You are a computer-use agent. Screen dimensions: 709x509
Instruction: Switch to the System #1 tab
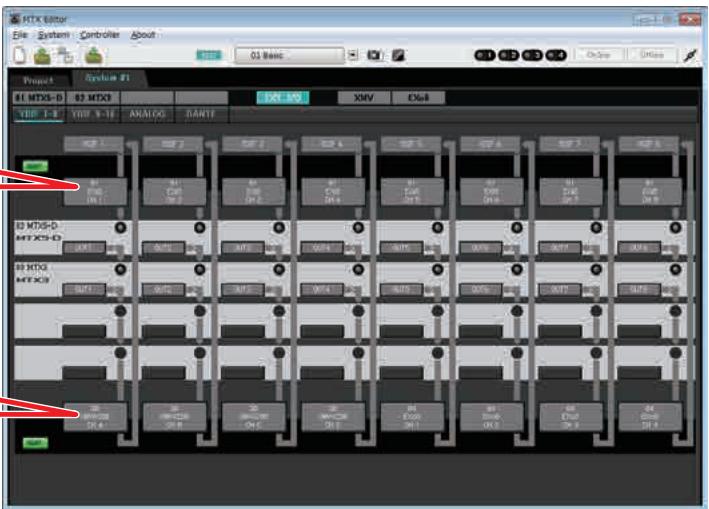(108, 78)
